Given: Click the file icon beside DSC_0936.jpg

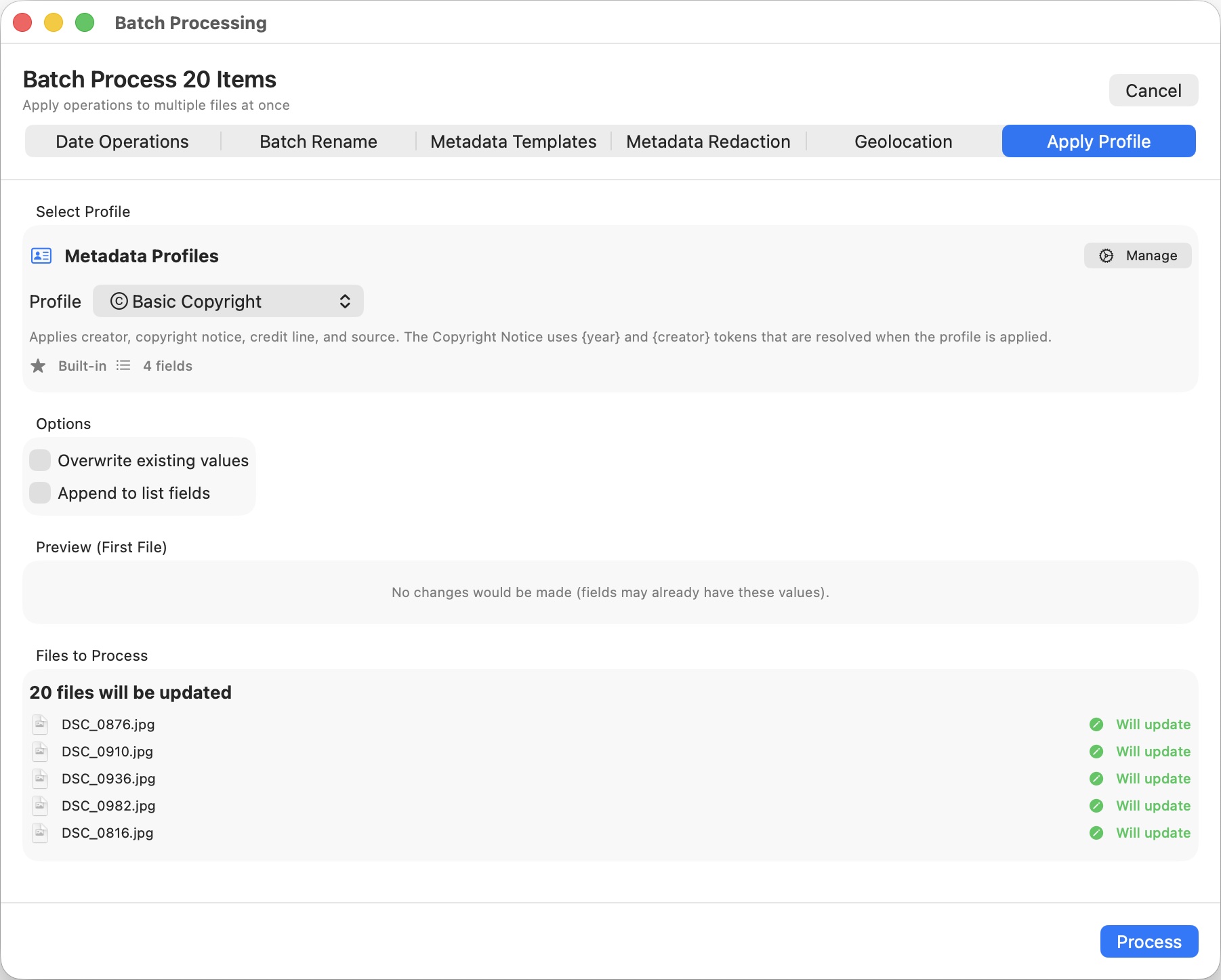Looking at the screenshot, I should click(x=40, y=779).
